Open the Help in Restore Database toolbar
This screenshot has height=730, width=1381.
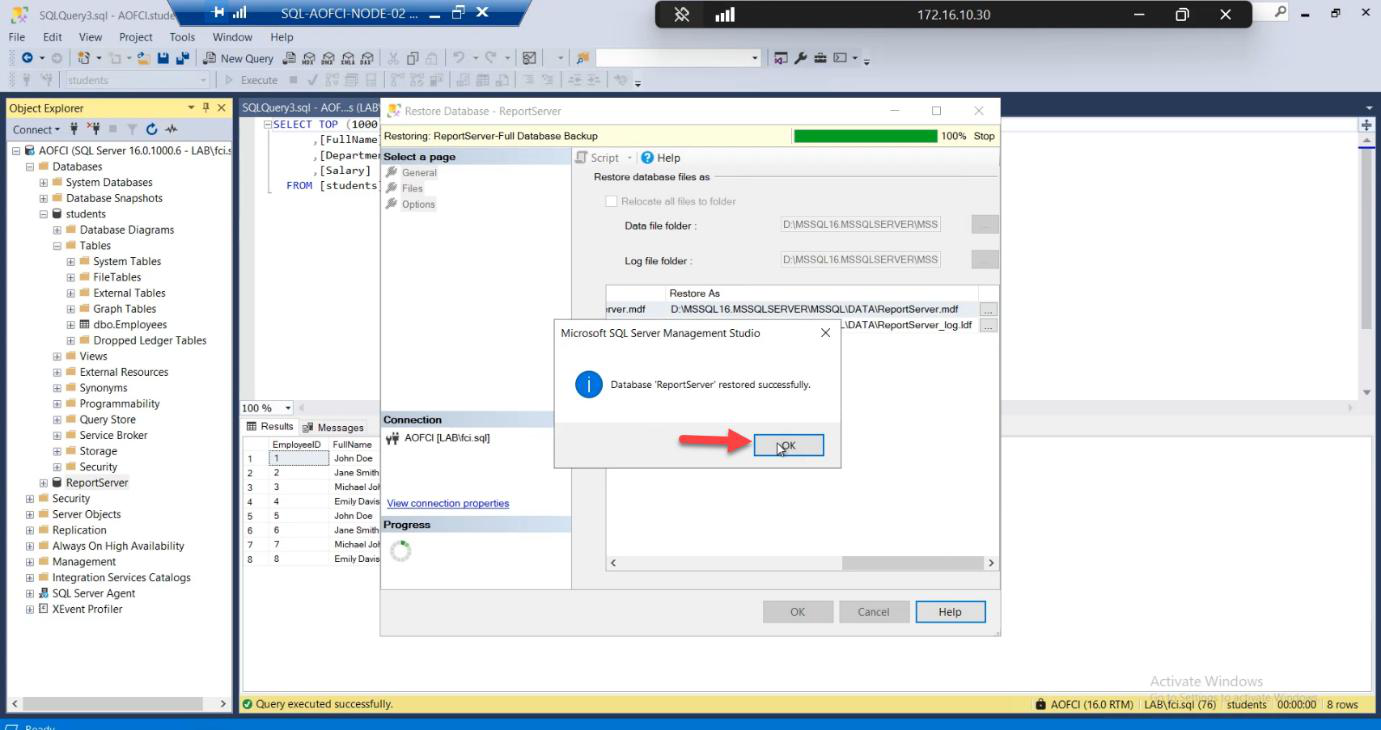661,158
